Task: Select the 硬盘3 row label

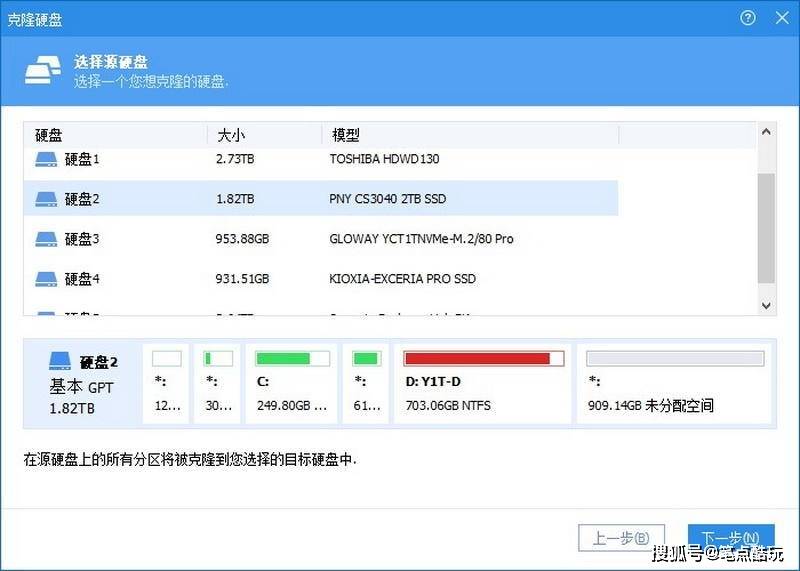Action: pos(82,239)
